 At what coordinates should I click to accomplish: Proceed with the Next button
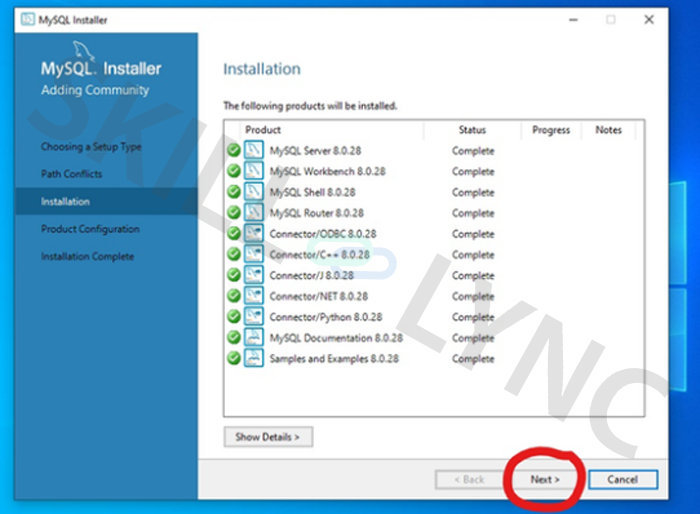click(545, 480)
